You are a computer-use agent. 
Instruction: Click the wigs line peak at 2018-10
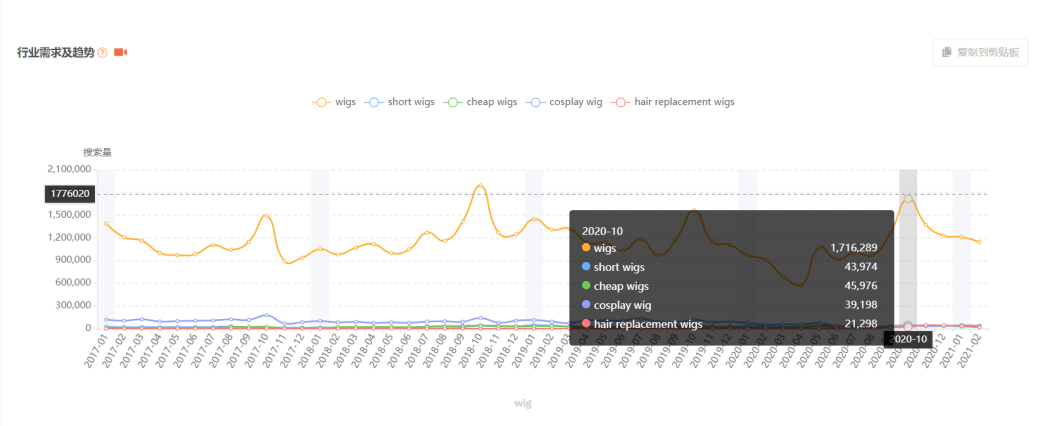pyautogui.click(x=480, y=186)
